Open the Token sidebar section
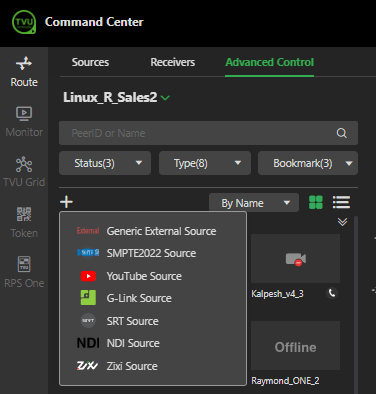This screenshot has height=394, width=376. click(24, 223)
